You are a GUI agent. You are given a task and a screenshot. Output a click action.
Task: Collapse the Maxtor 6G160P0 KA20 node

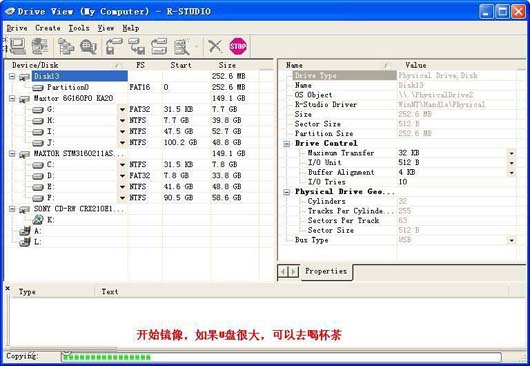12,99
